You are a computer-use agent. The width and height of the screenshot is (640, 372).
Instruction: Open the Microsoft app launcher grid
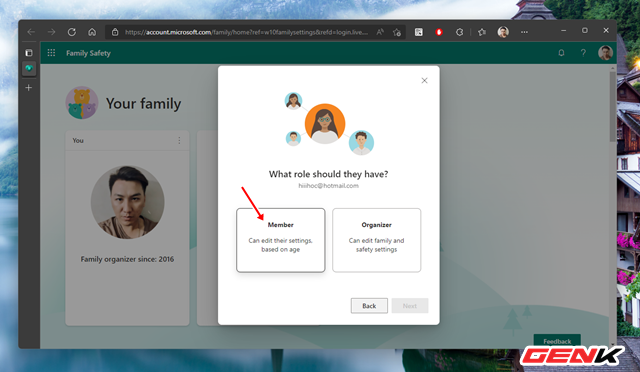pyautogui.click(x=51, y=53)
